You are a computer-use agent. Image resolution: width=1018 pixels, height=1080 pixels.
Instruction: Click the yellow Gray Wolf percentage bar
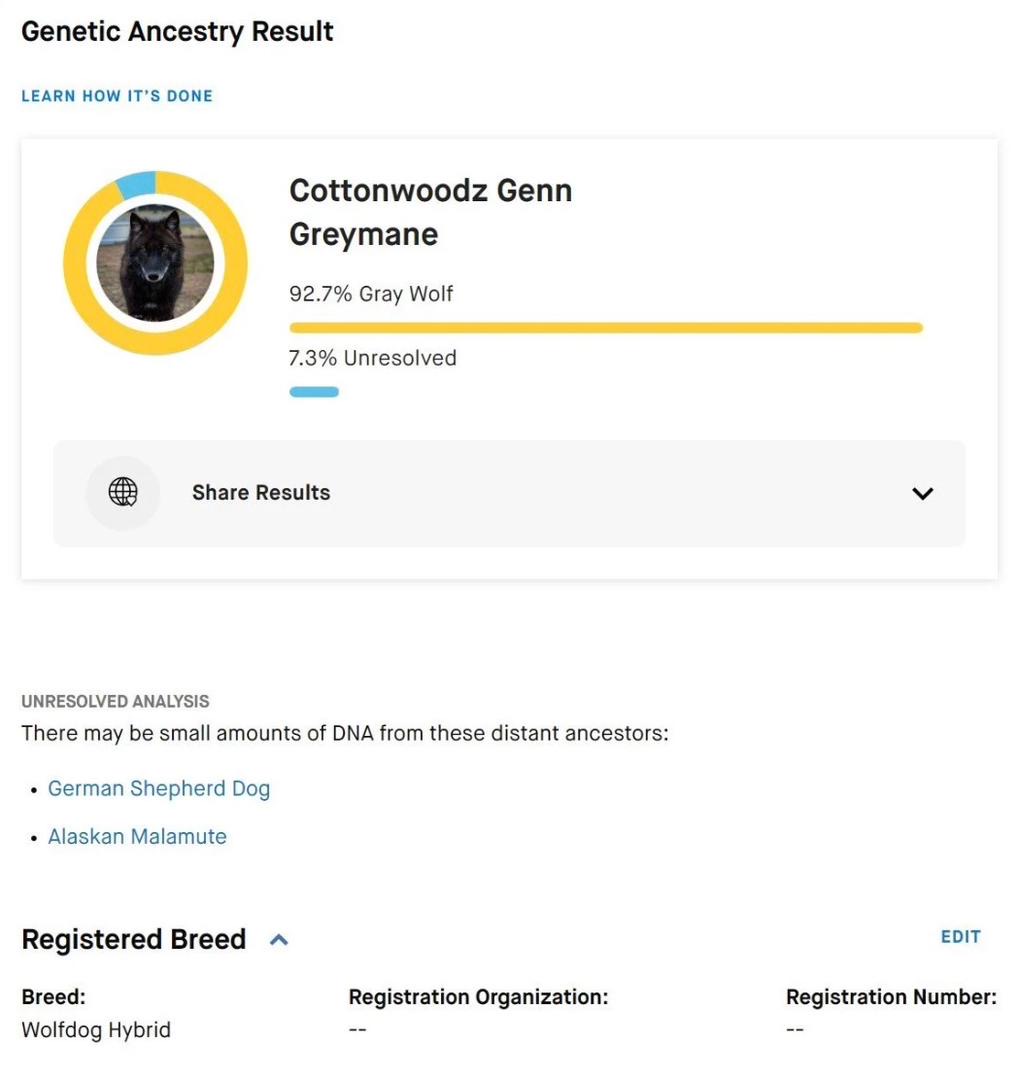605,327
